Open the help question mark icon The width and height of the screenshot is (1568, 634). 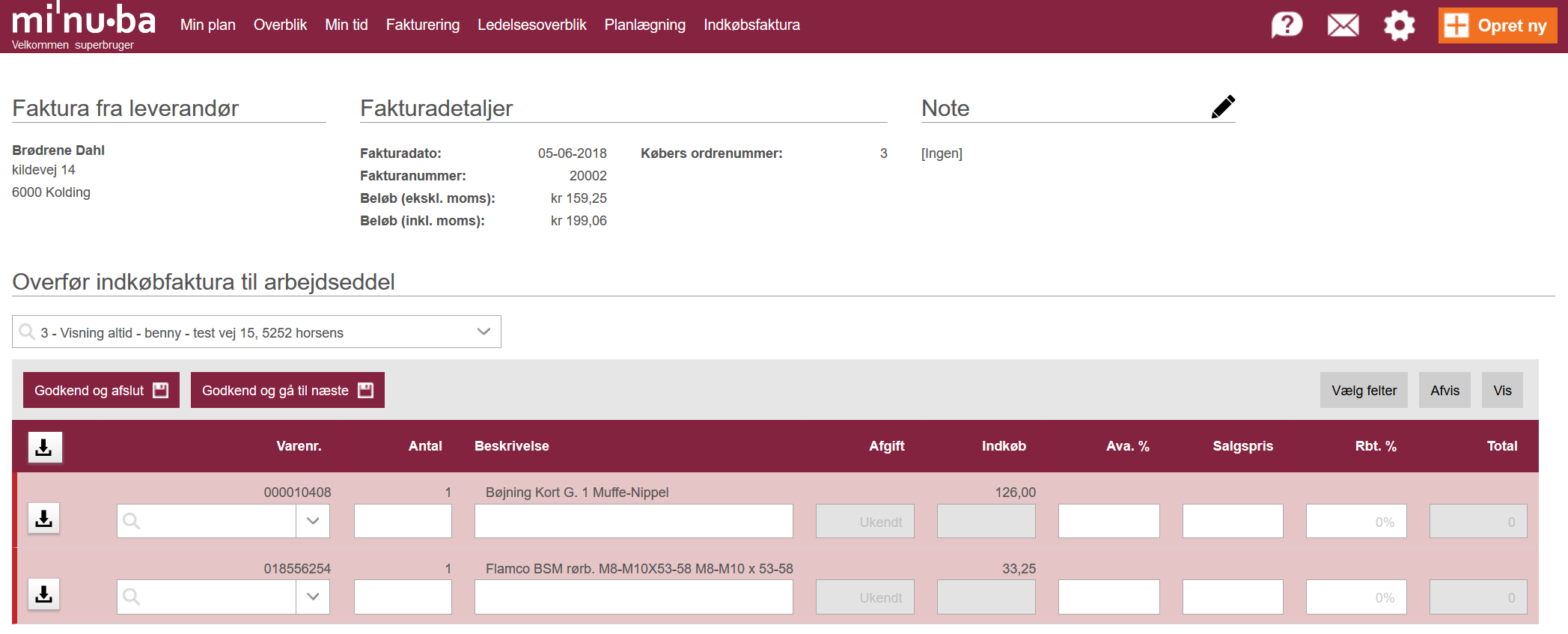(1287, 25)
